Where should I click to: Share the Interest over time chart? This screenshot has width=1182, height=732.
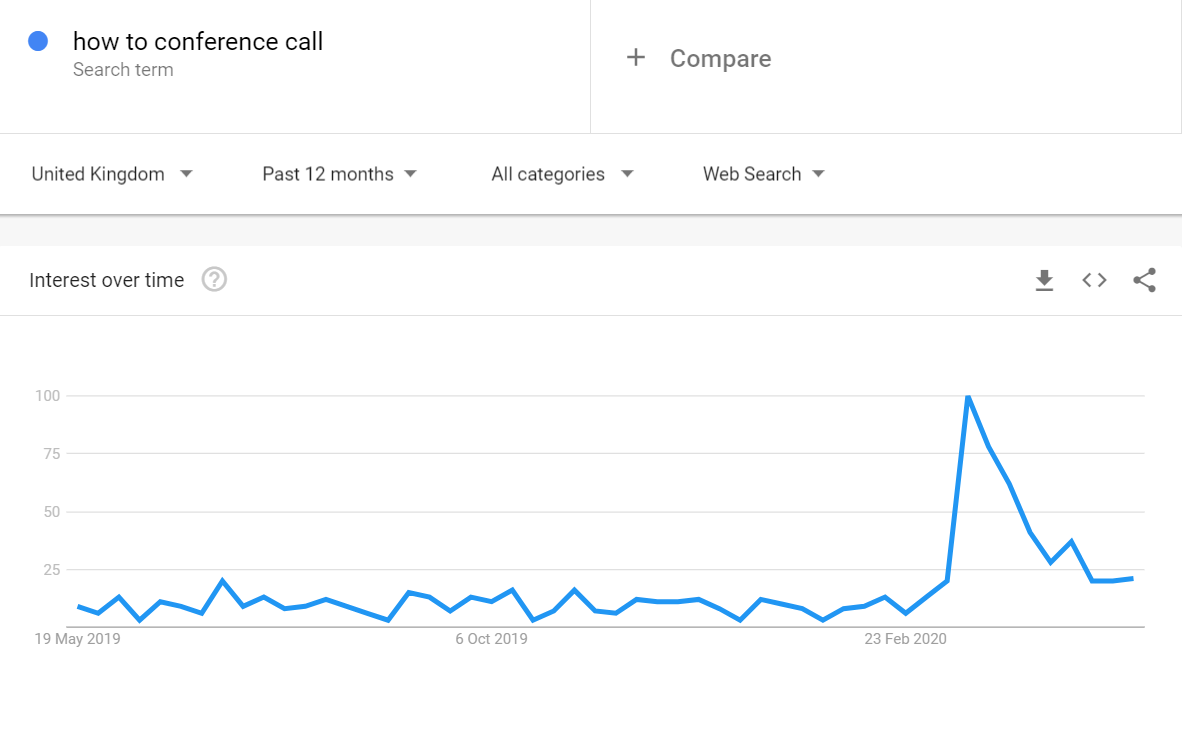[1144, 280]
